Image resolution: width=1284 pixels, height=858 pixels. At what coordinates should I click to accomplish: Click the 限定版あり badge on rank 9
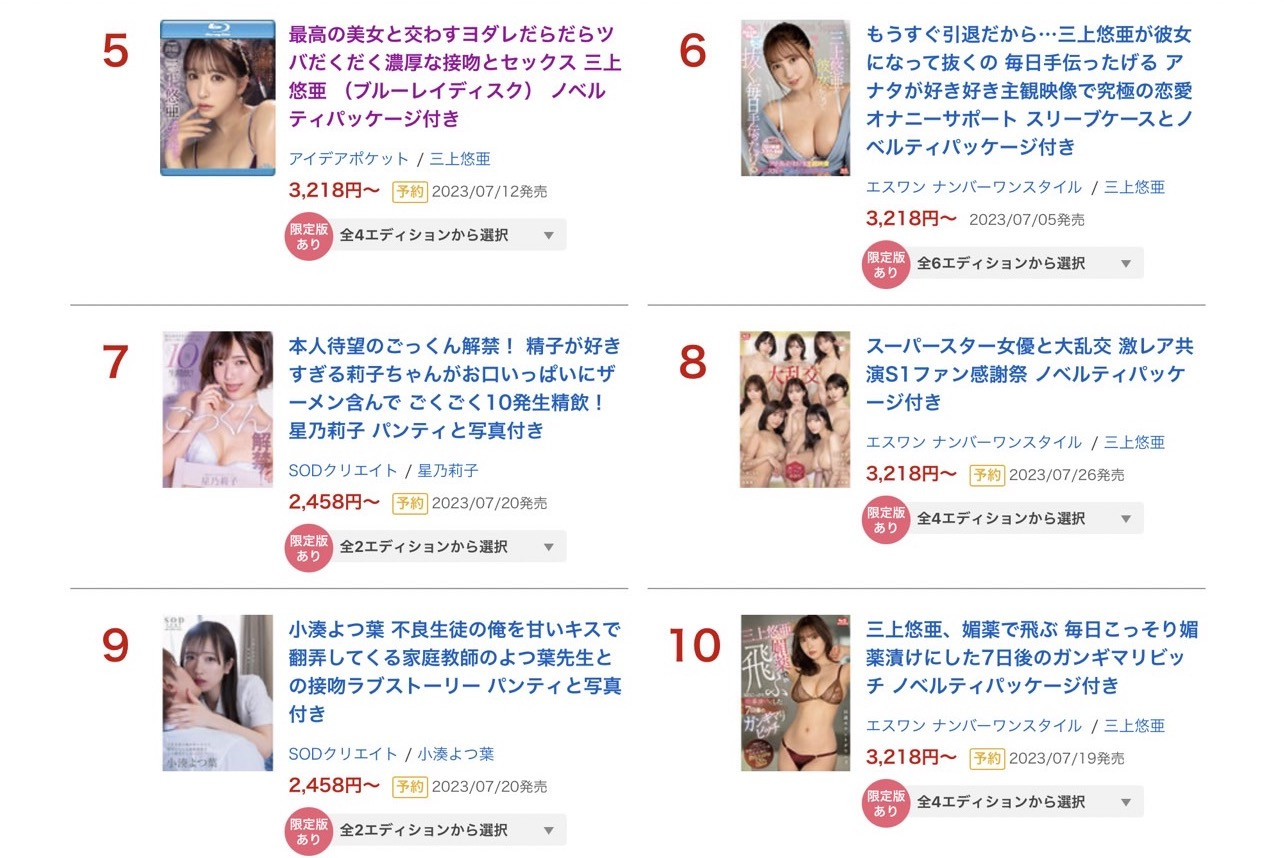309,830
